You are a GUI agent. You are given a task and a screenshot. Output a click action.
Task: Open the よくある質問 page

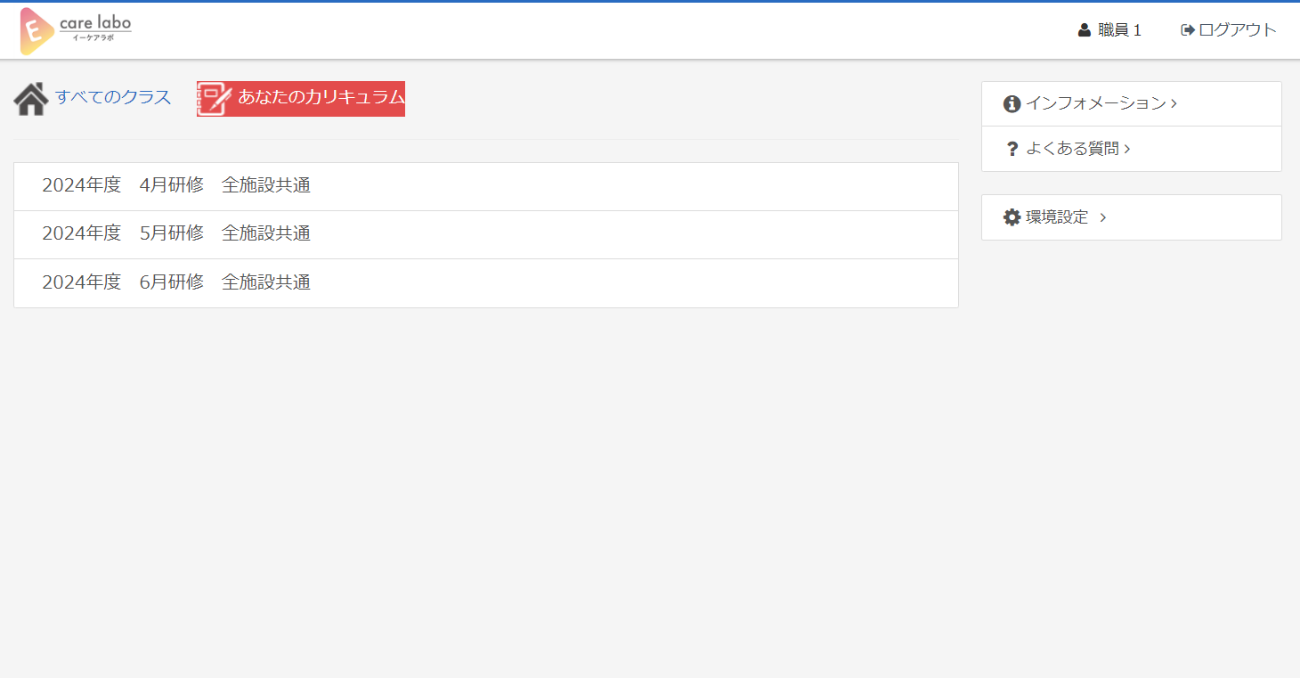(1072, 149)
